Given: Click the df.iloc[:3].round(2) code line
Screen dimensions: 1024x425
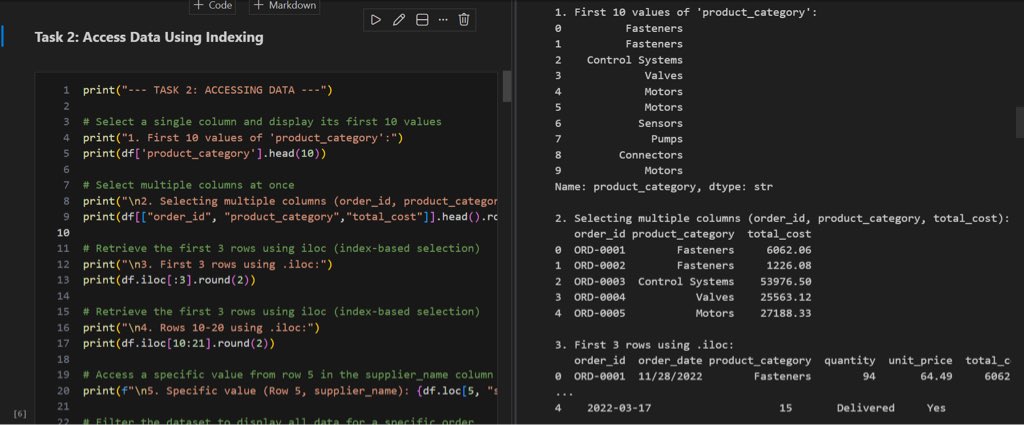Looking at the screenshot, I should click(x=169, y=280).
